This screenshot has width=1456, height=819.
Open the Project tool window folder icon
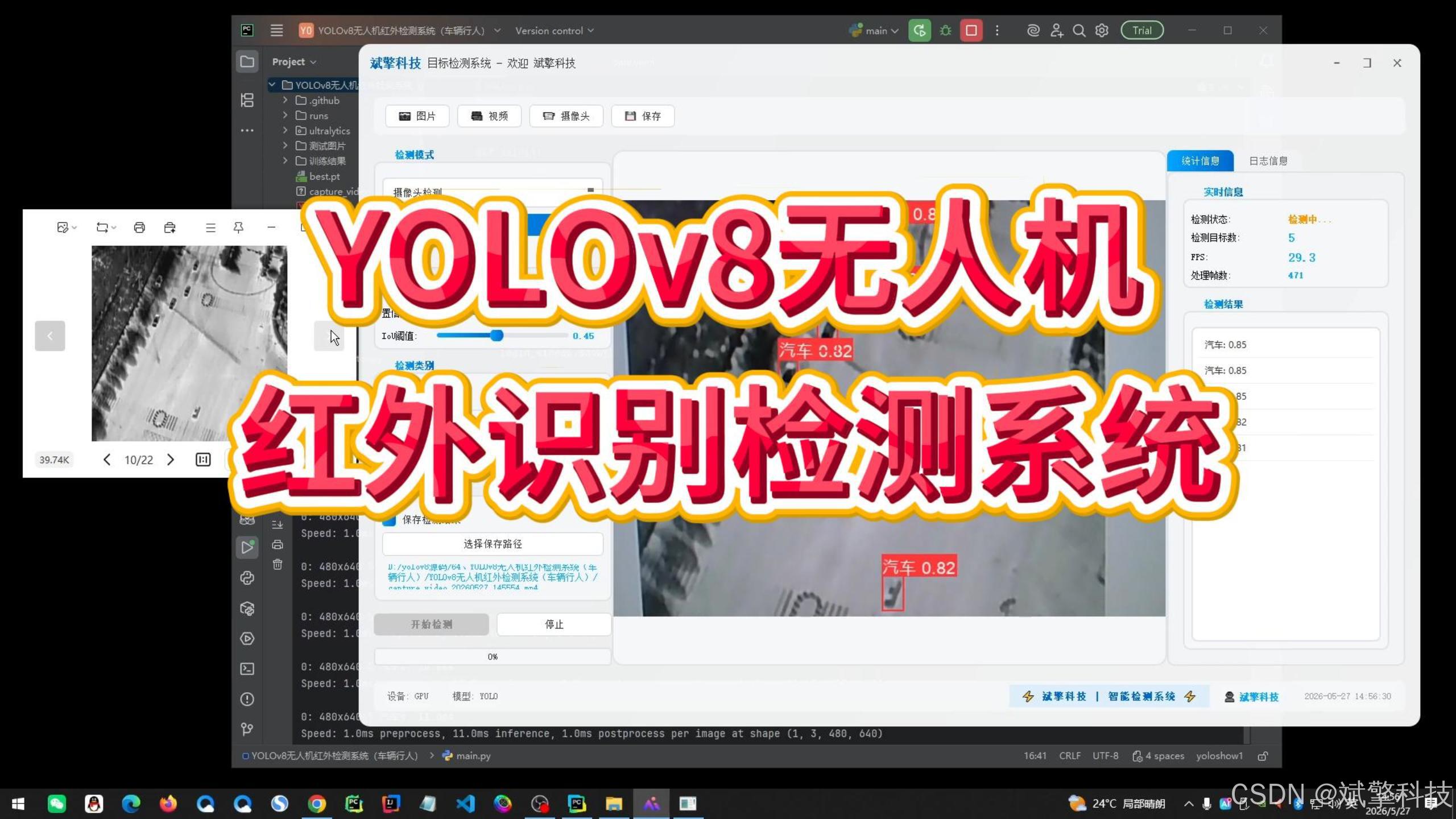[247, 61]
